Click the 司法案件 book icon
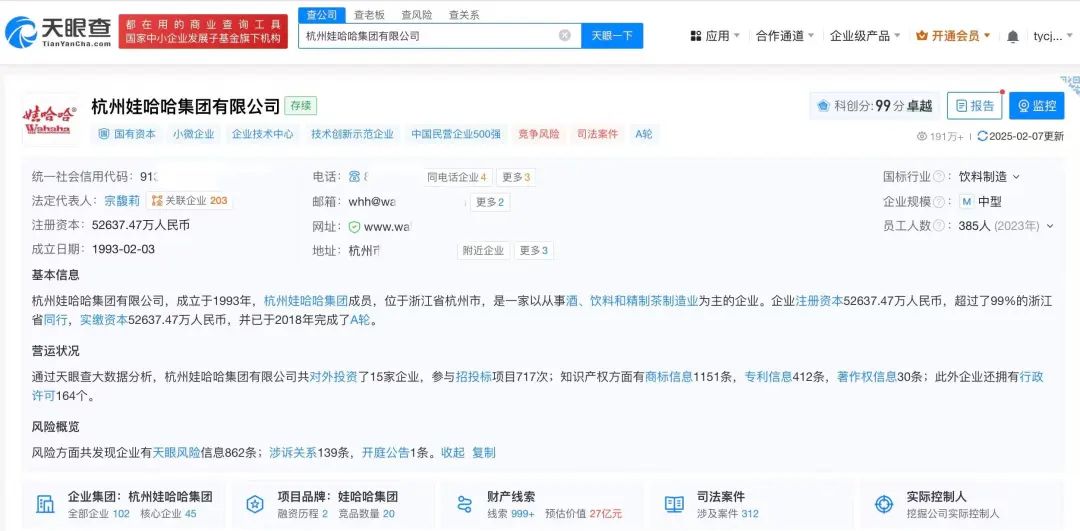This screenshot has height=531, width=1080. (x=674, y=504)
